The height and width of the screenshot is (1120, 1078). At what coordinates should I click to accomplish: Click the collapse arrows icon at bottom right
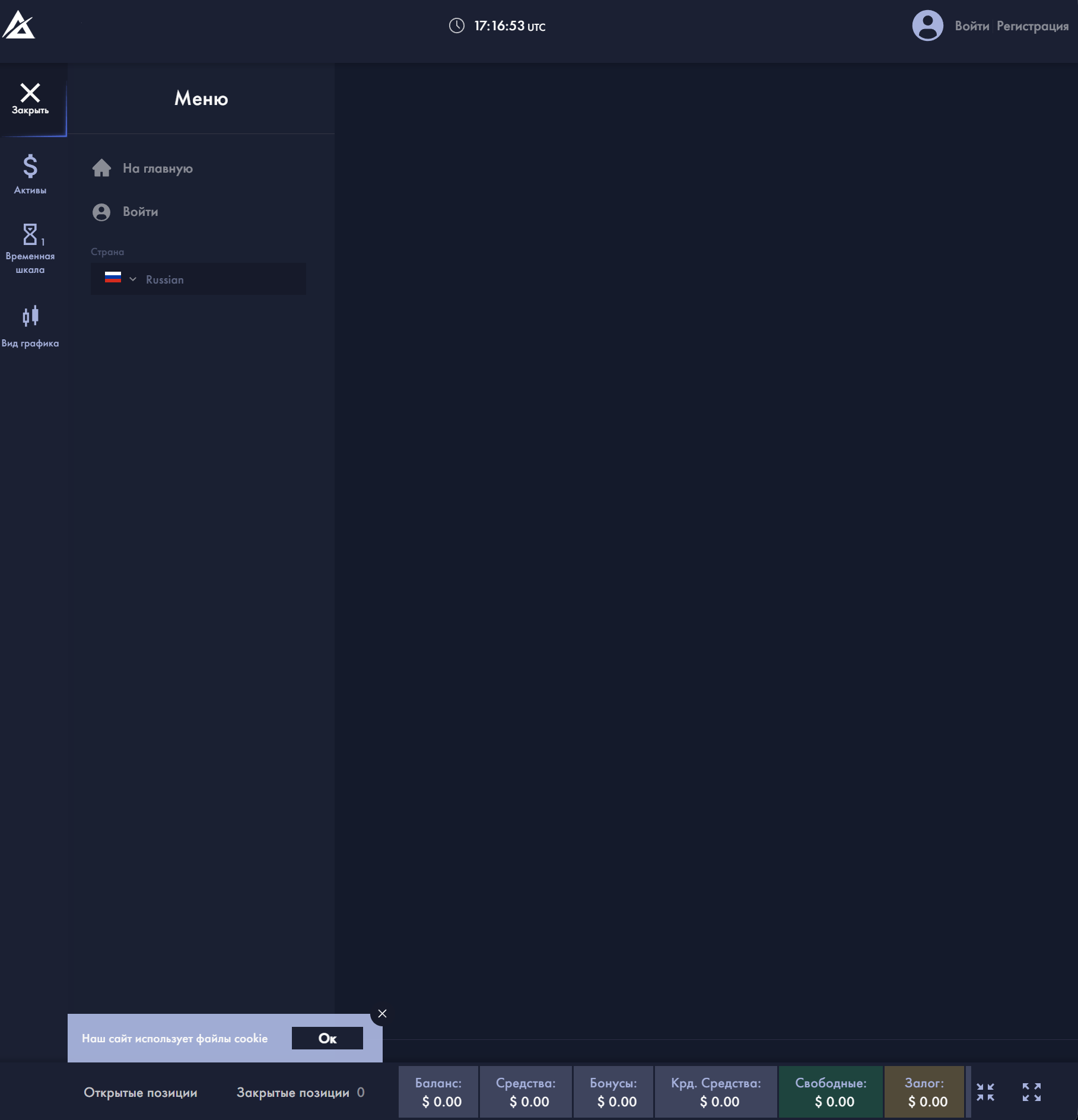[985, 1092]
